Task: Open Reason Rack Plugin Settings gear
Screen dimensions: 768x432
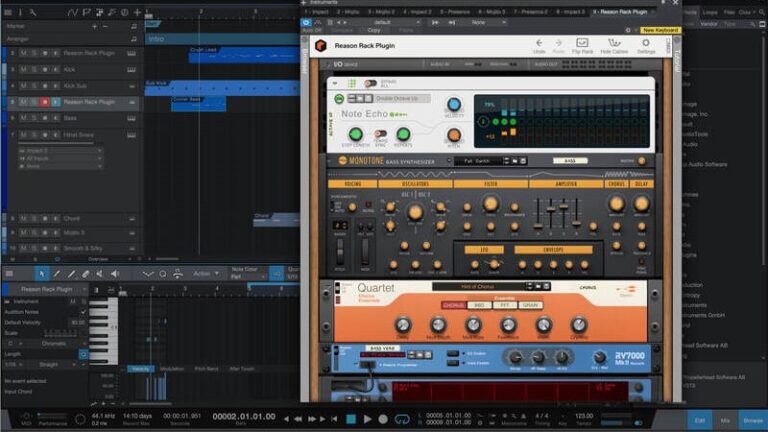Action: [646, 44]
